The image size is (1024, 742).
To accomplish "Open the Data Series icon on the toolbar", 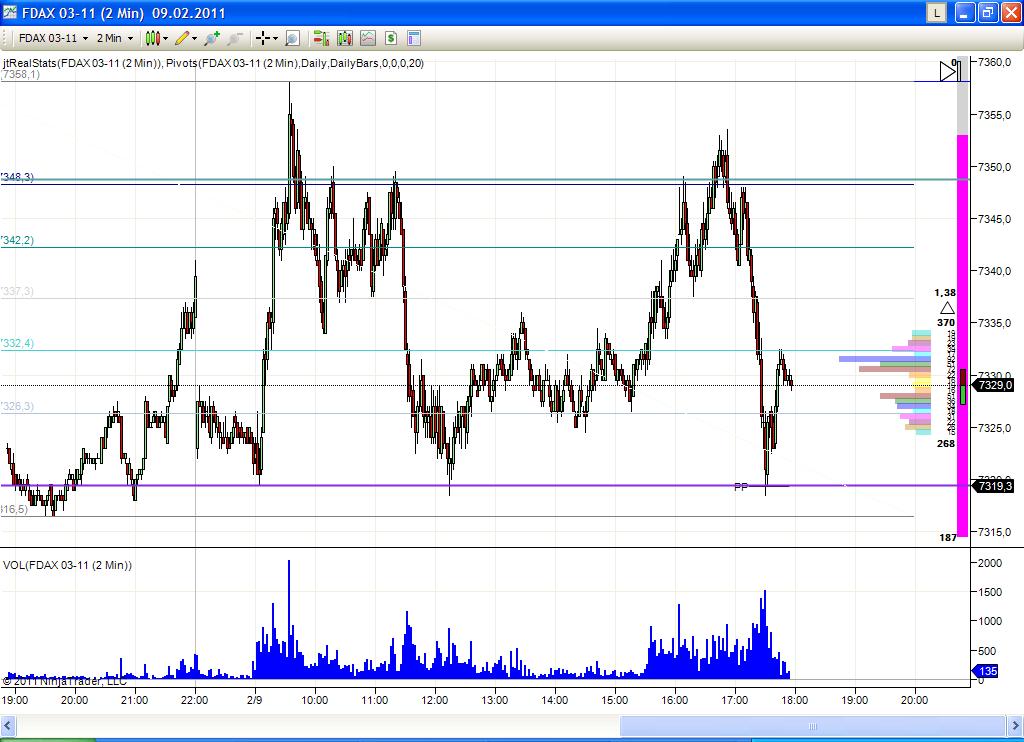I will (x=320, y=38).
